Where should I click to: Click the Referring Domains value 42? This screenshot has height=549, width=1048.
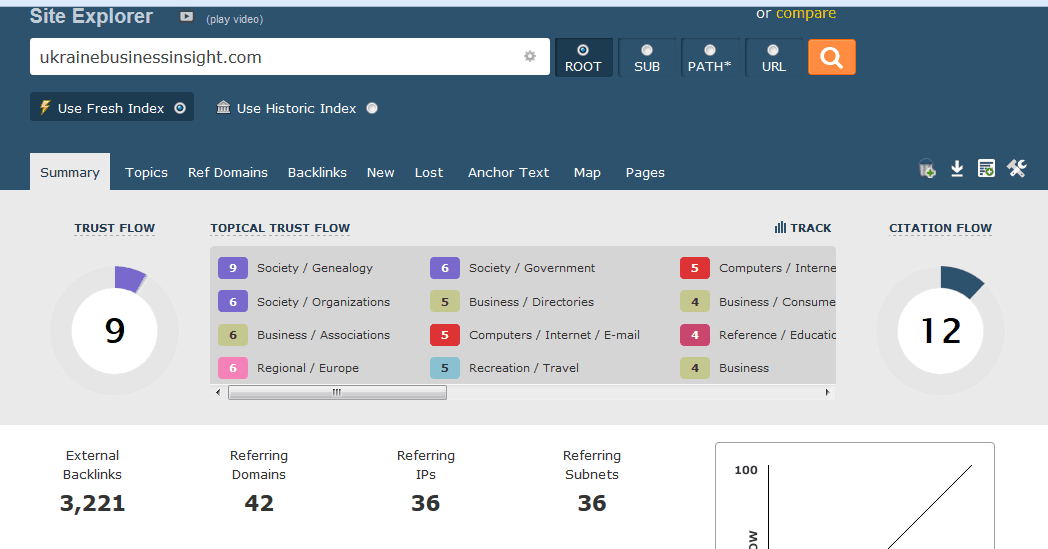[259, 503]
